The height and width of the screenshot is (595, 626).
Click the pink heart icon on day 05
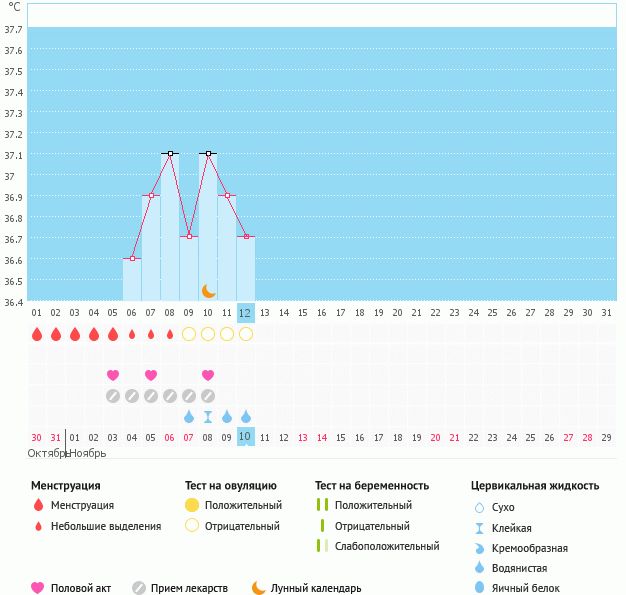point(113,375)
